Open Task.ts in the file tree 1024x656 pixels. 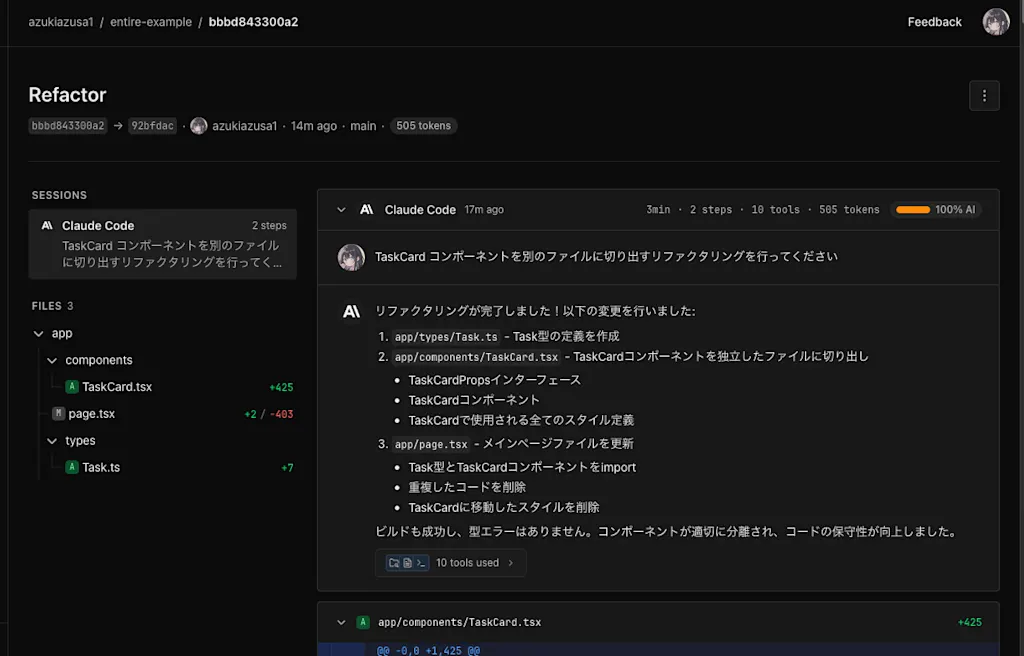[x=101, y=467]
